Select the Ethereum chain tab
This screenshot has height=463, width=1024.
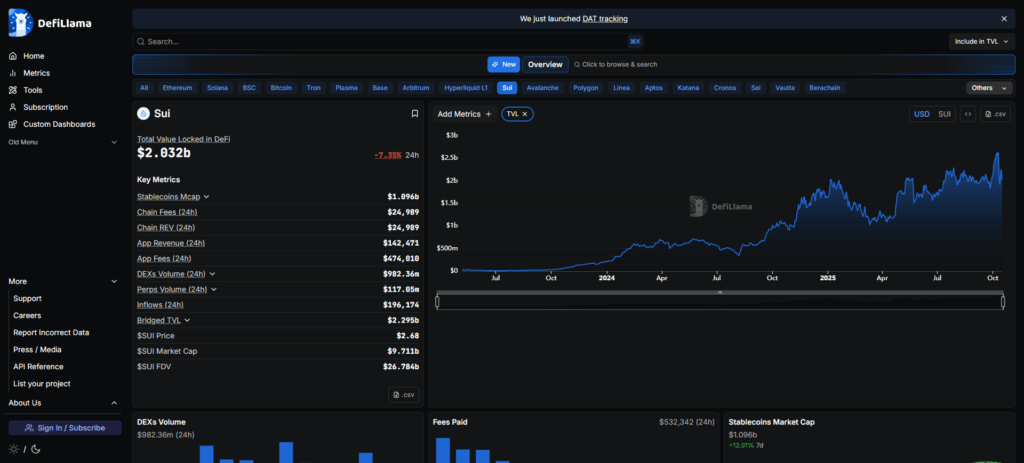[177, 88]
